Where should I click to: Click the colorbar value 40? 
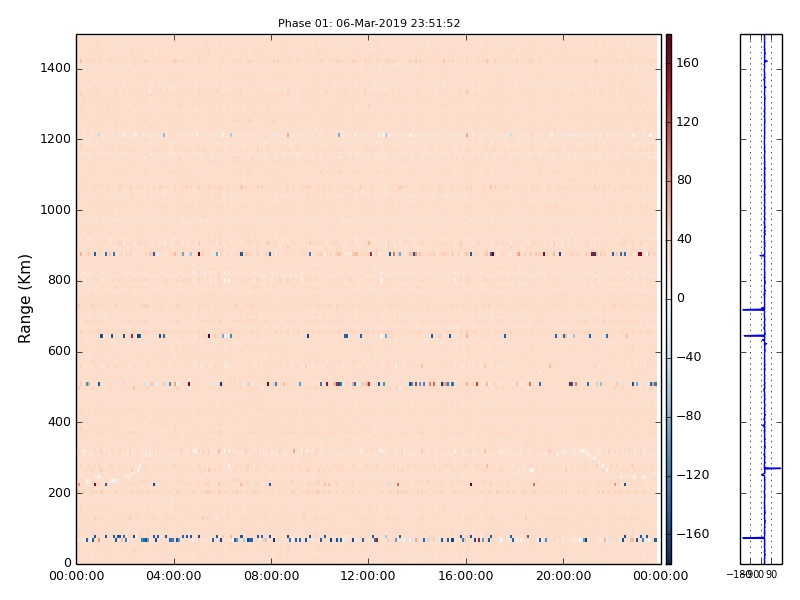point(684,239)
